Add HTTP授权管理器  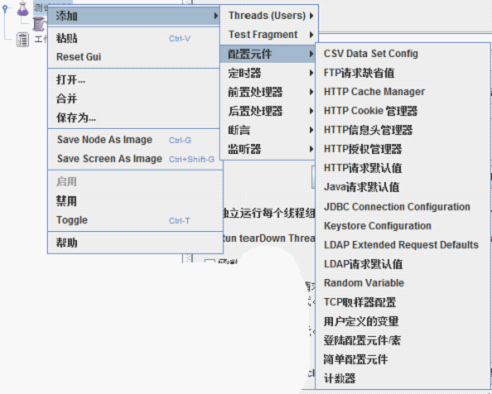[x=403, y=149]
